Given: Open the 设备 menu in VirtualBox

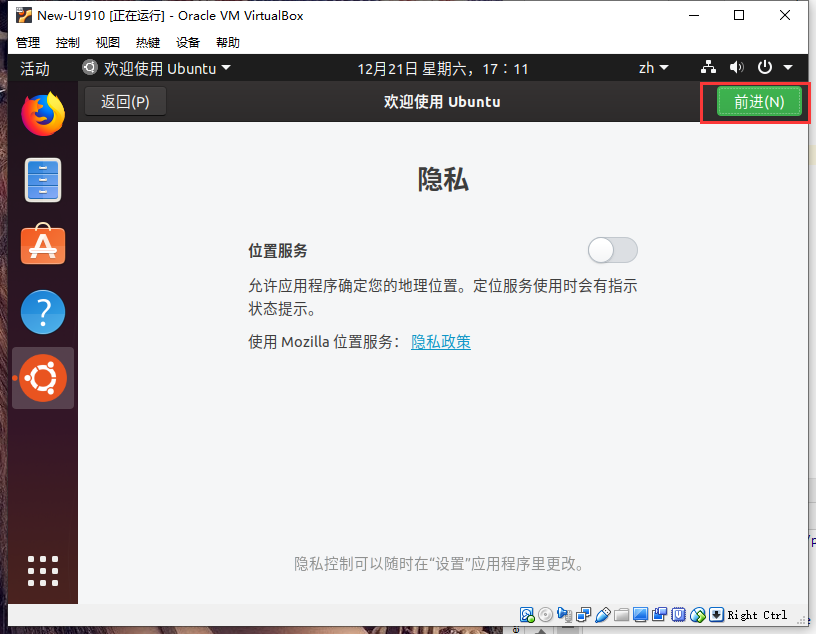Looking at the screenshot, I should [x=187, y=42].
